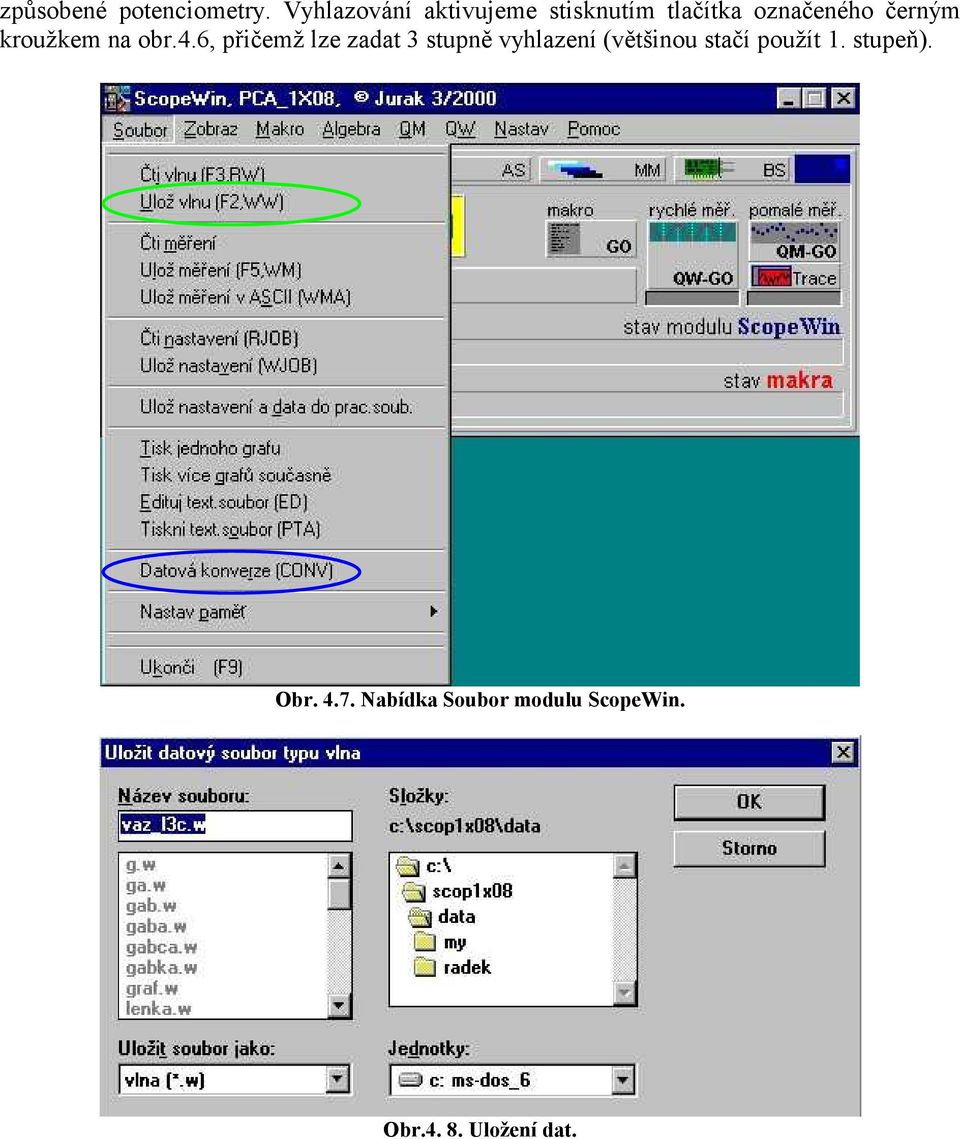Choose Ulož vlnu (F2,WW) menu entry
Viewport: 960px width, 1139px height.
click(x=276, y=202)
